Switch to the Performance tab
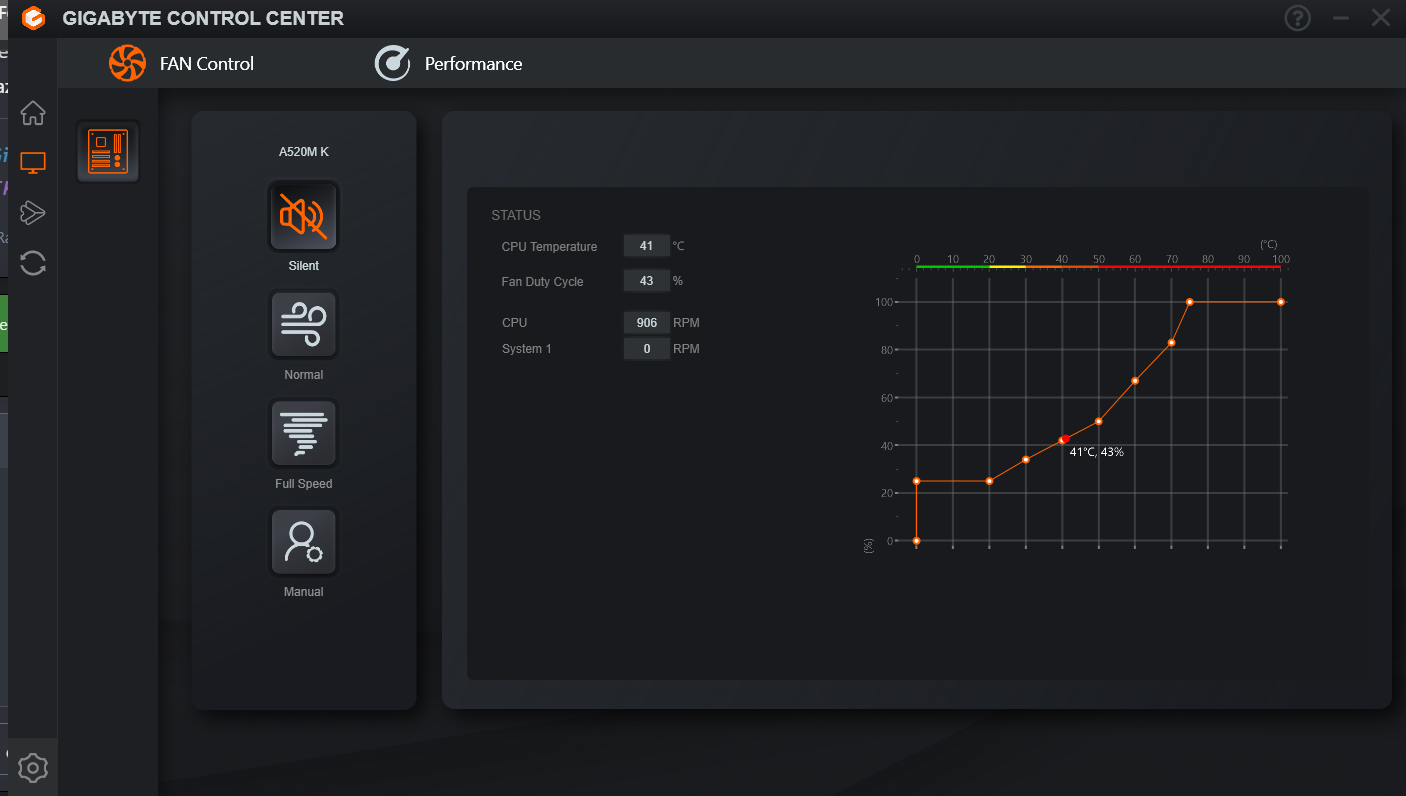This screenshot has height=796, width=1406. tap(448, 63)
